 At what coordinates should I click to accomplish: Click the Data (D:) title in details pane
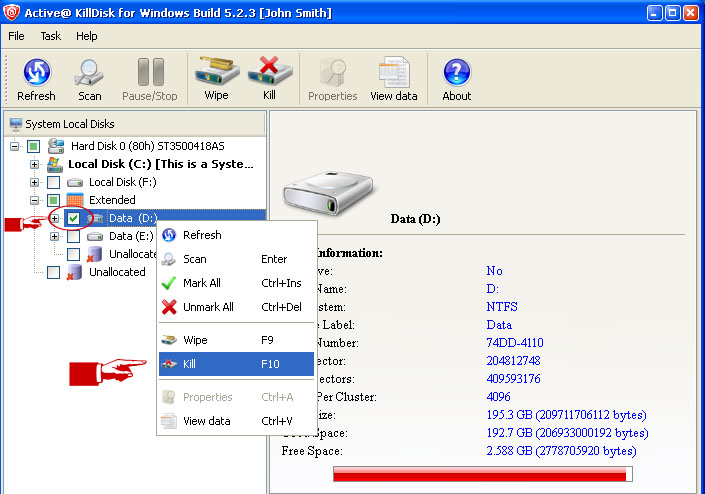(x=415, y=219)
